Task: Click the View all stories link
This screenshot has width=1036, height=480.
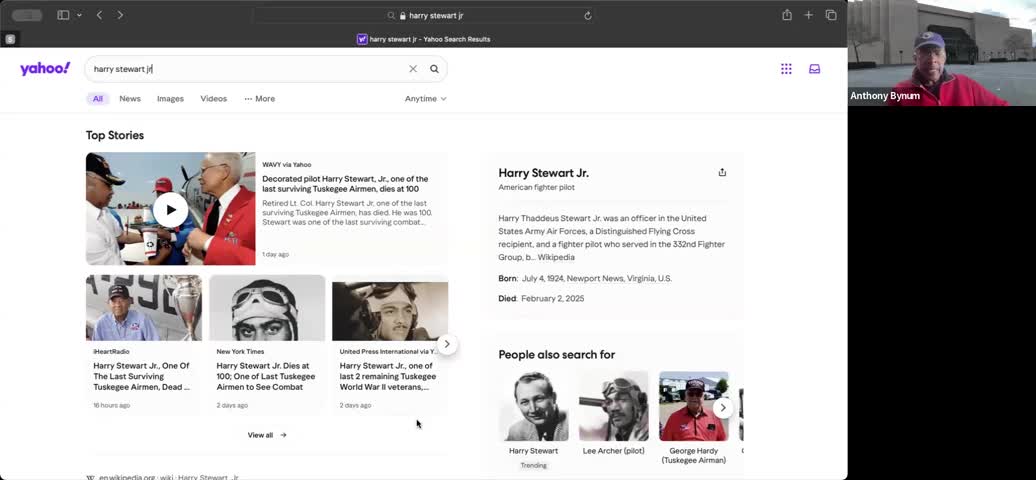Action: [x=267, y=435]
